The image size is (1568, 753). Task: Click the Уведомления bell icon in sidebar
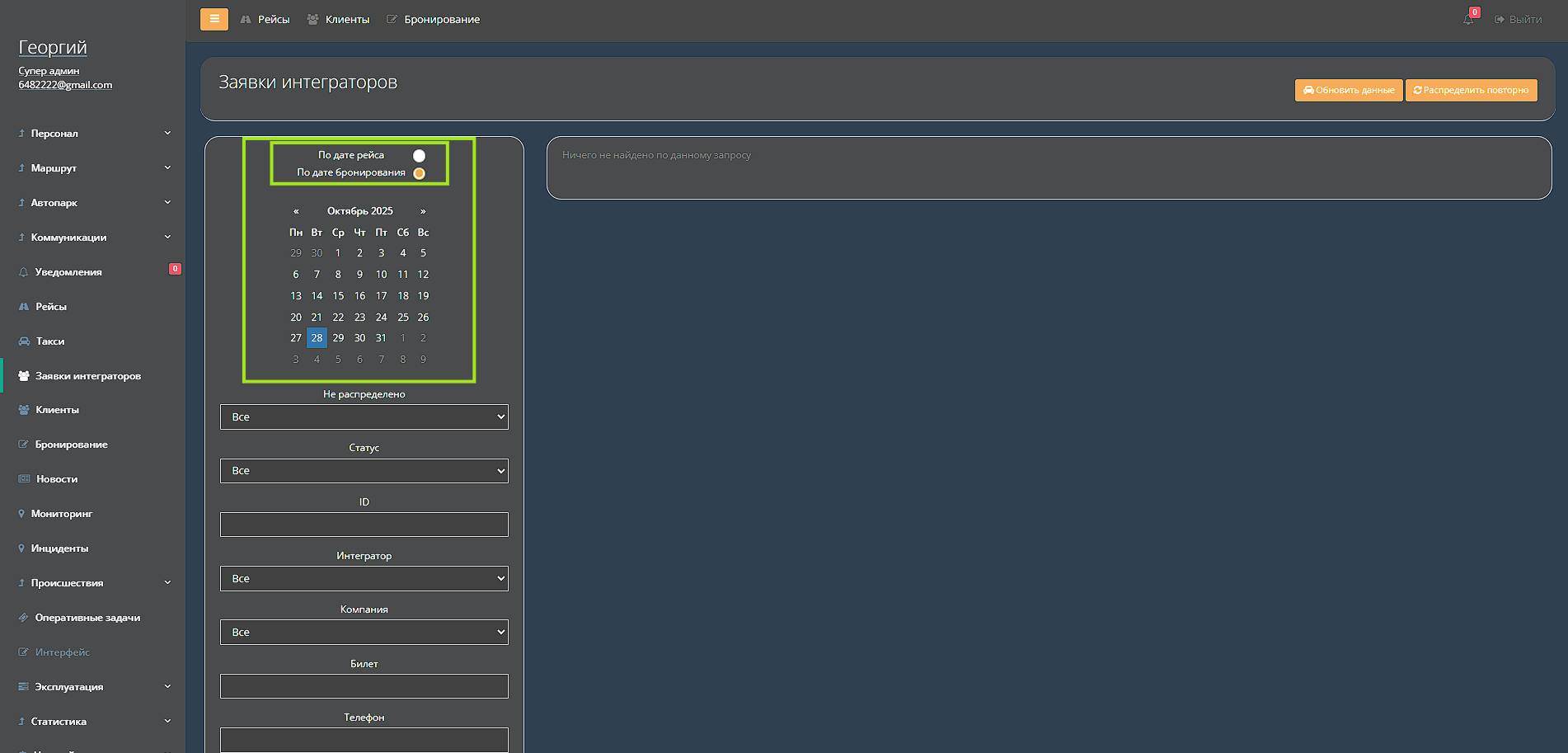coord(23,272)
